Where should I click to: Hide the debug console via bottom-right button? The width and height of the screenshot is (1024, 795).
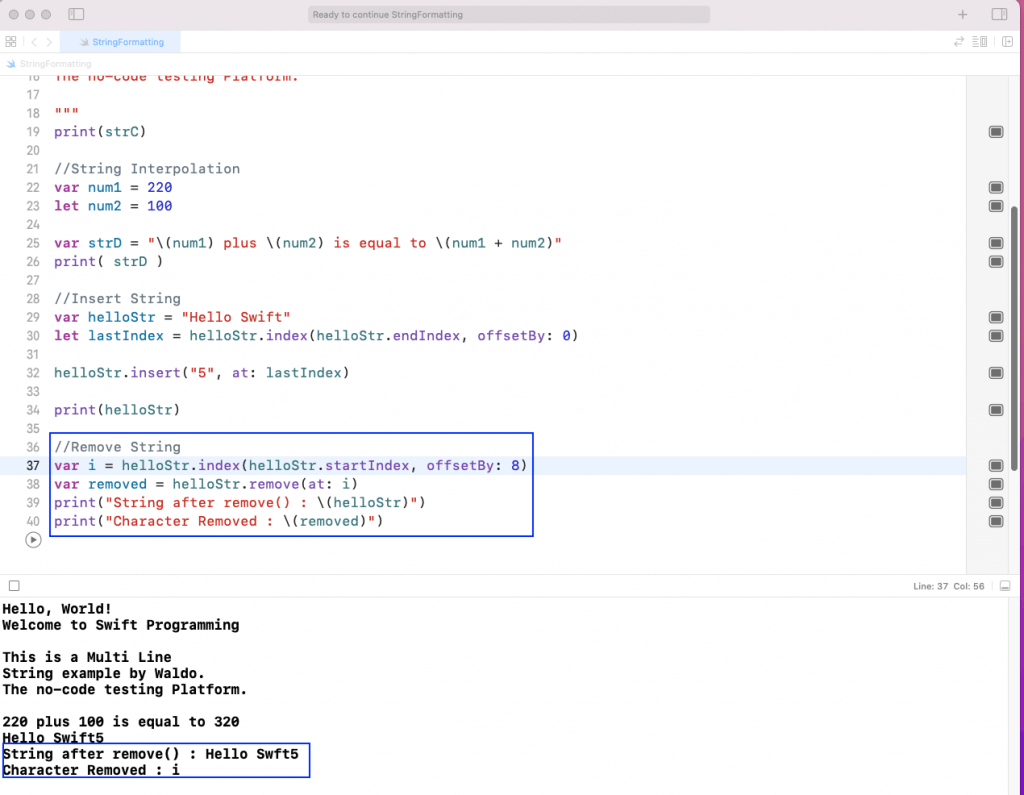(1006, 585)
